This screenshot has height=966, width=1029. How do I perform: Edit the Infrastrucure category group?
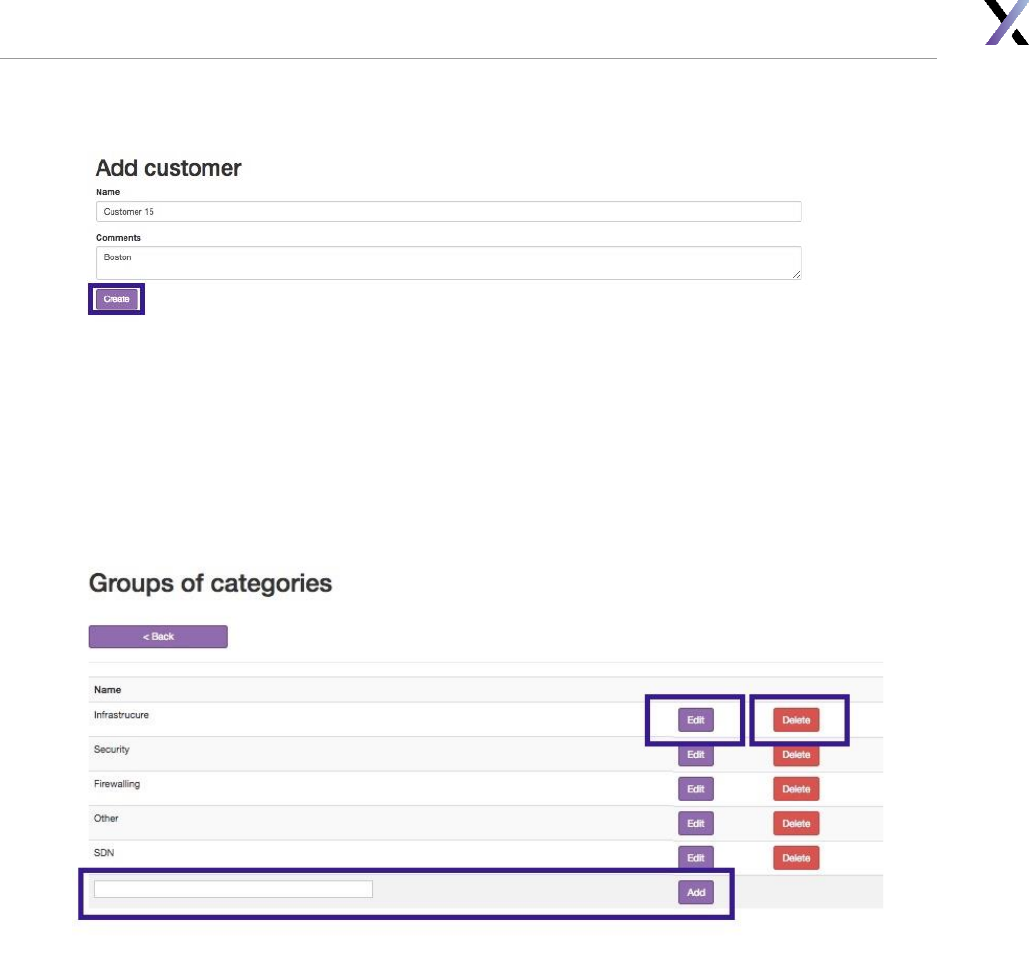point(696,720)
